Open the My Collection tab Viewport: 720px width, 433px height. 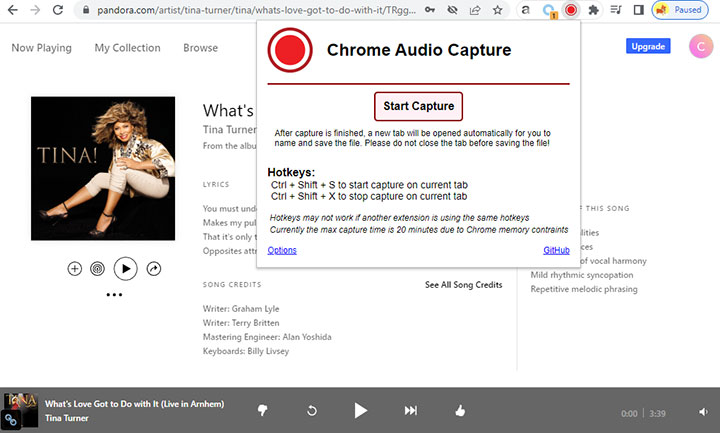click(x=127, y=48)
